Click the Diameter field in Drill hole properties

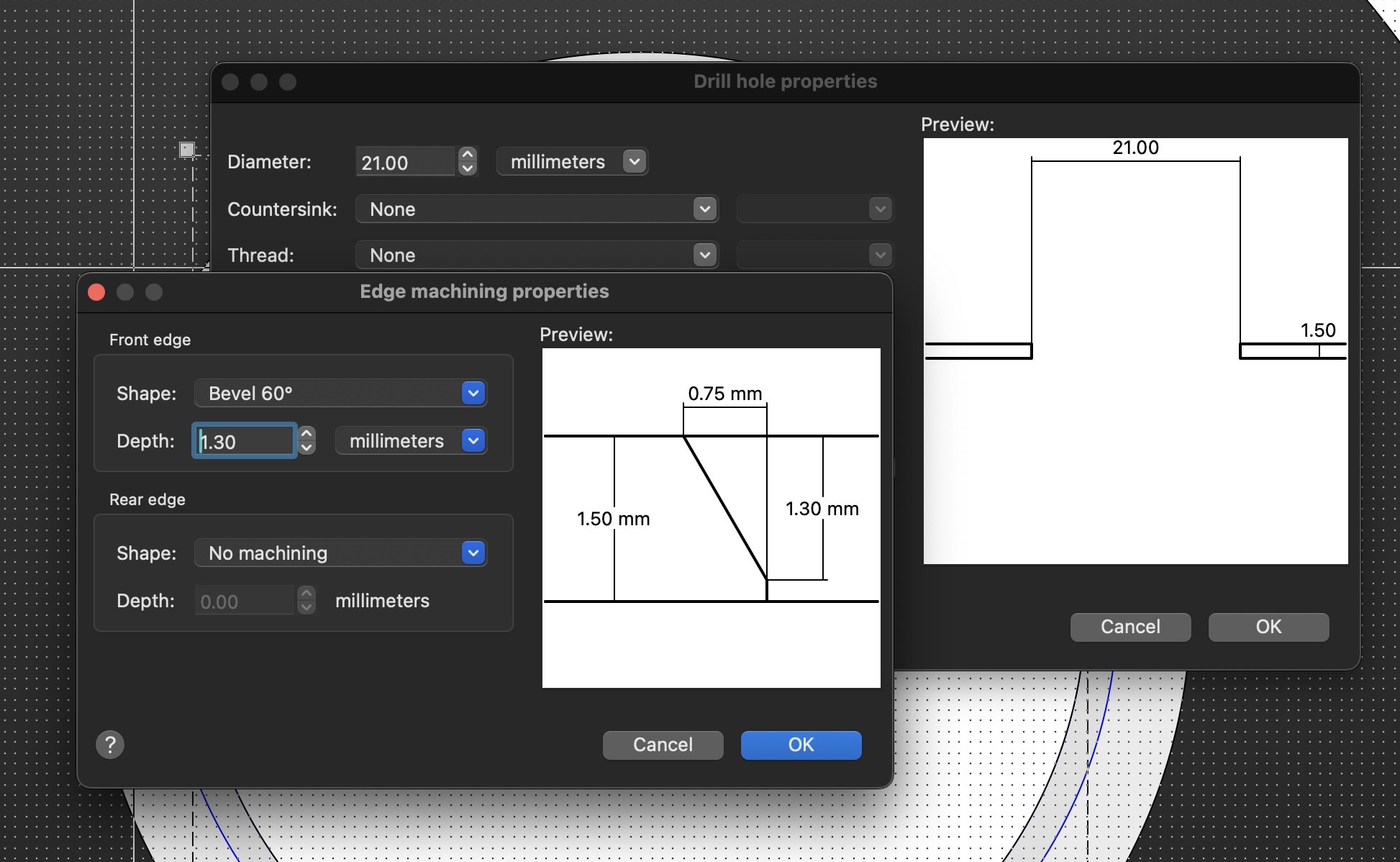point(406,162)
